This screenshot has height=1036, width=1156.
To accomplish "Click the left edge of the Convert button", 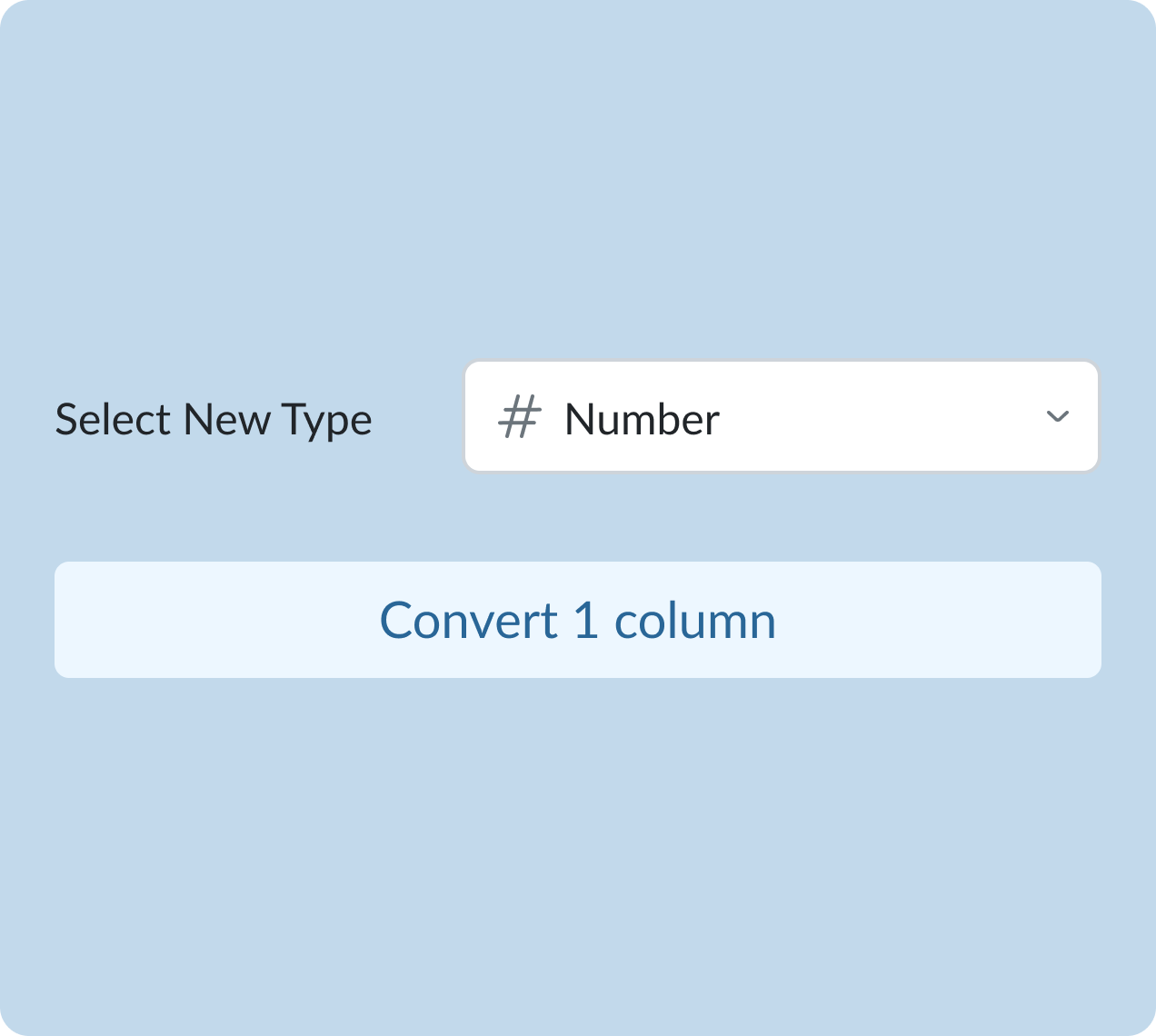I will tap(73, 620).
